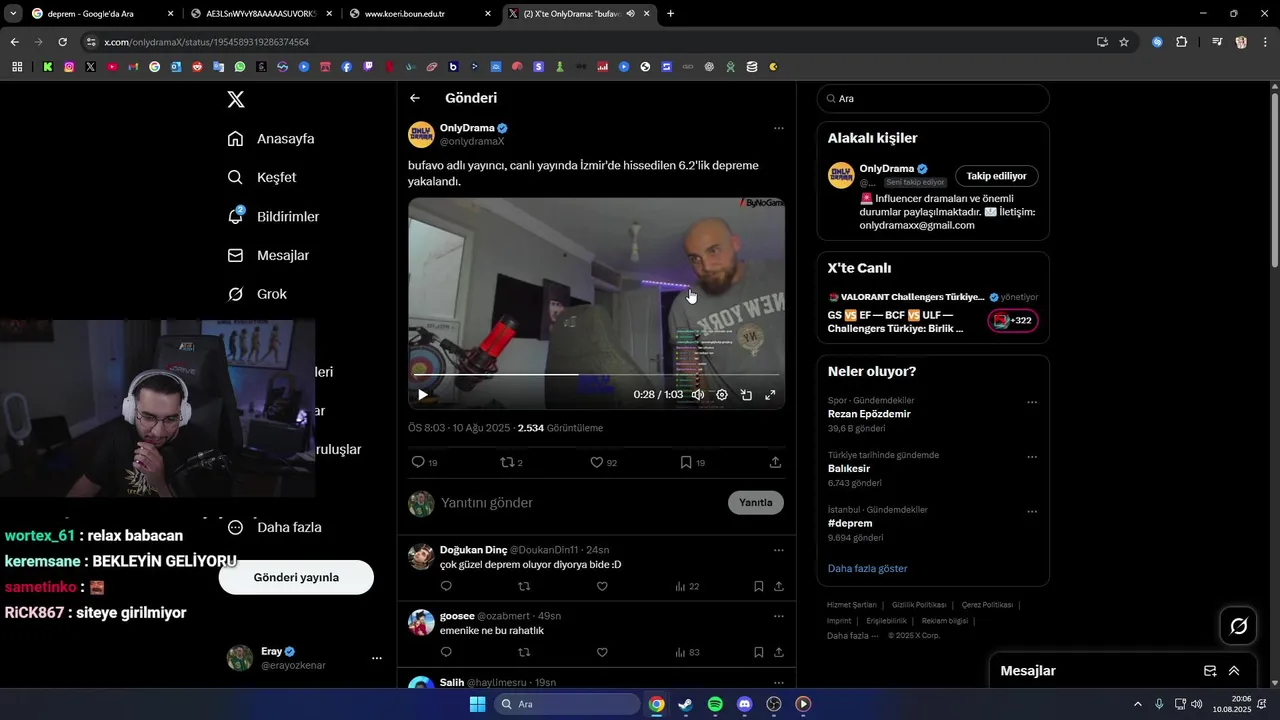Seek on the video progress bar
The height and width of the screenshot is (720, 1280).
[x=596, y=375]
